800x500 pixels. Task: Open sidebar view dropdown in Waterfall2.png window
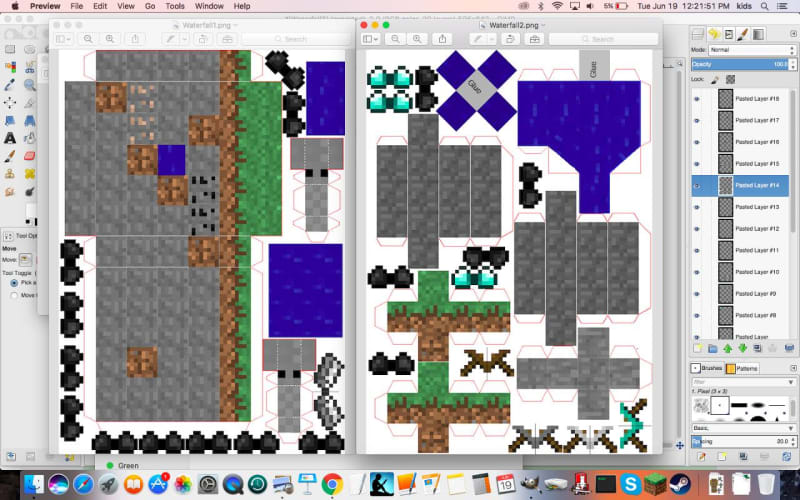click(x=370, y=39)
